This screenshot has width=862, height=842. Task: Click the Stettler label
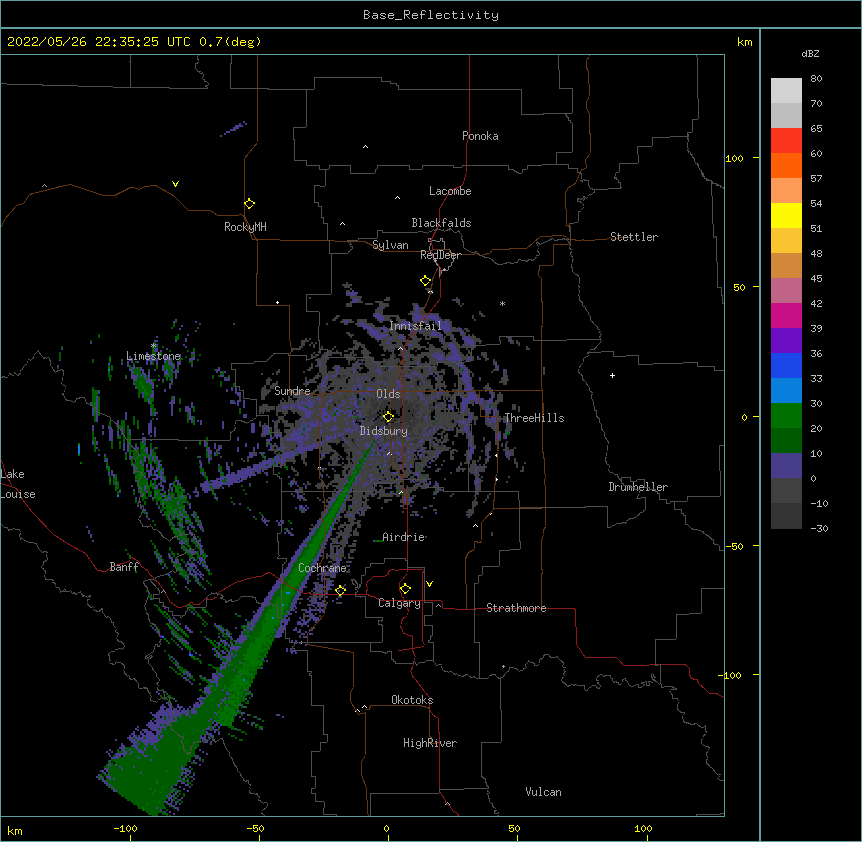(634, 237)
